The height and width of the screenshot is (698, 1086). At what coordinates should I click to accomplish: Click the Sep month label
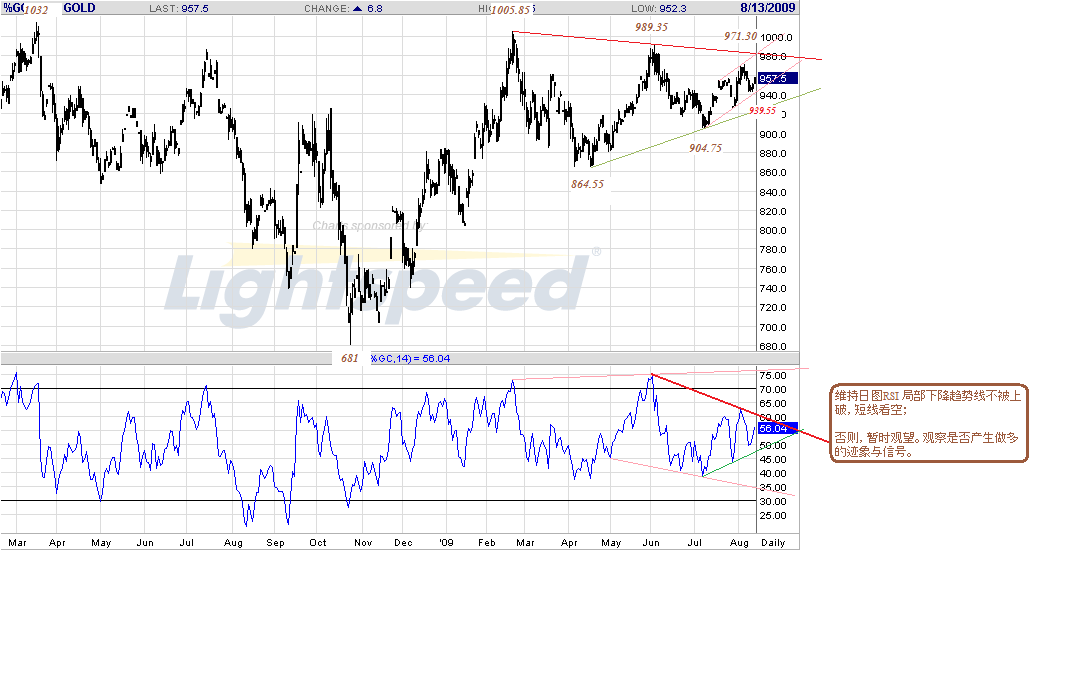tap(276, 543)
